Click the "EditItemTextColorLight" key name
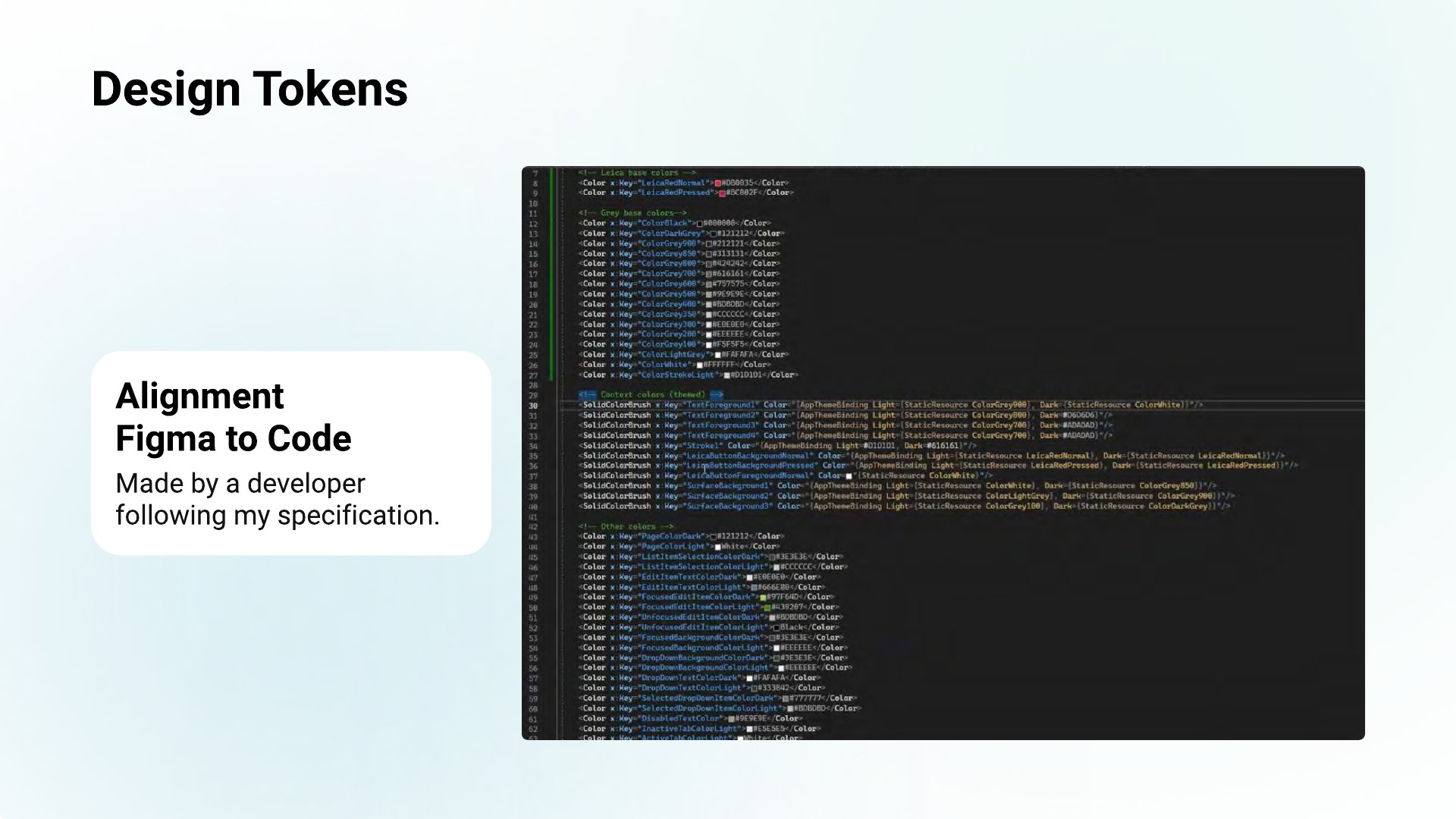This screenshot has height=819, width=1456. point(692,587)
